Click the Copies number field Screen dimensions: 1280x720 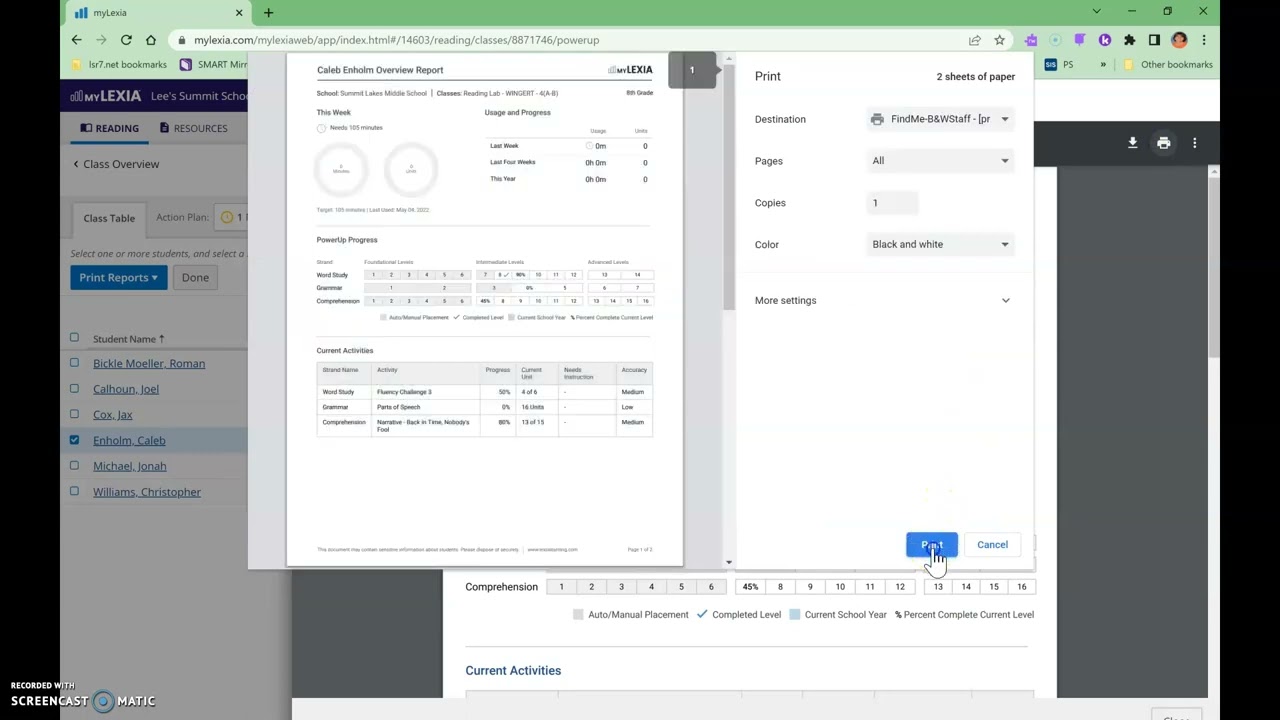tap(892, 203)
